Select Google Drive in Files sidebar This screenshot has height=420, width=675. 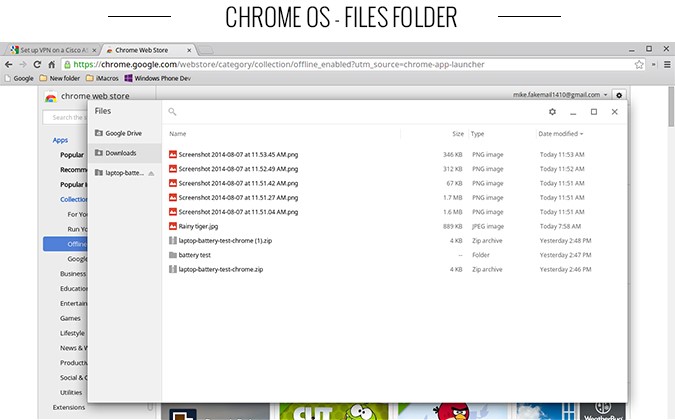pyautogui.click(x=123, y=133)
